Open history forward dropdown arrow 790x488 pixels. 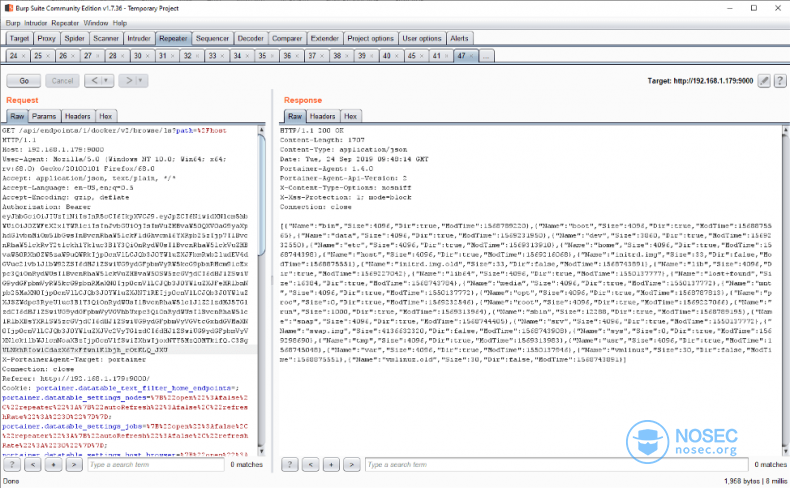[140, 81]
